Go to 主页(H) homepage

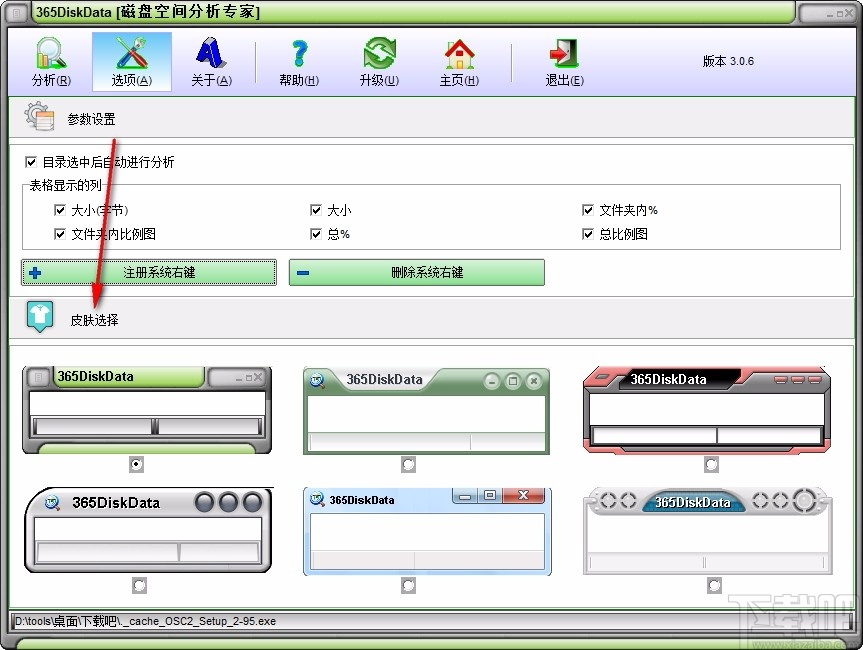click(459, 62)
